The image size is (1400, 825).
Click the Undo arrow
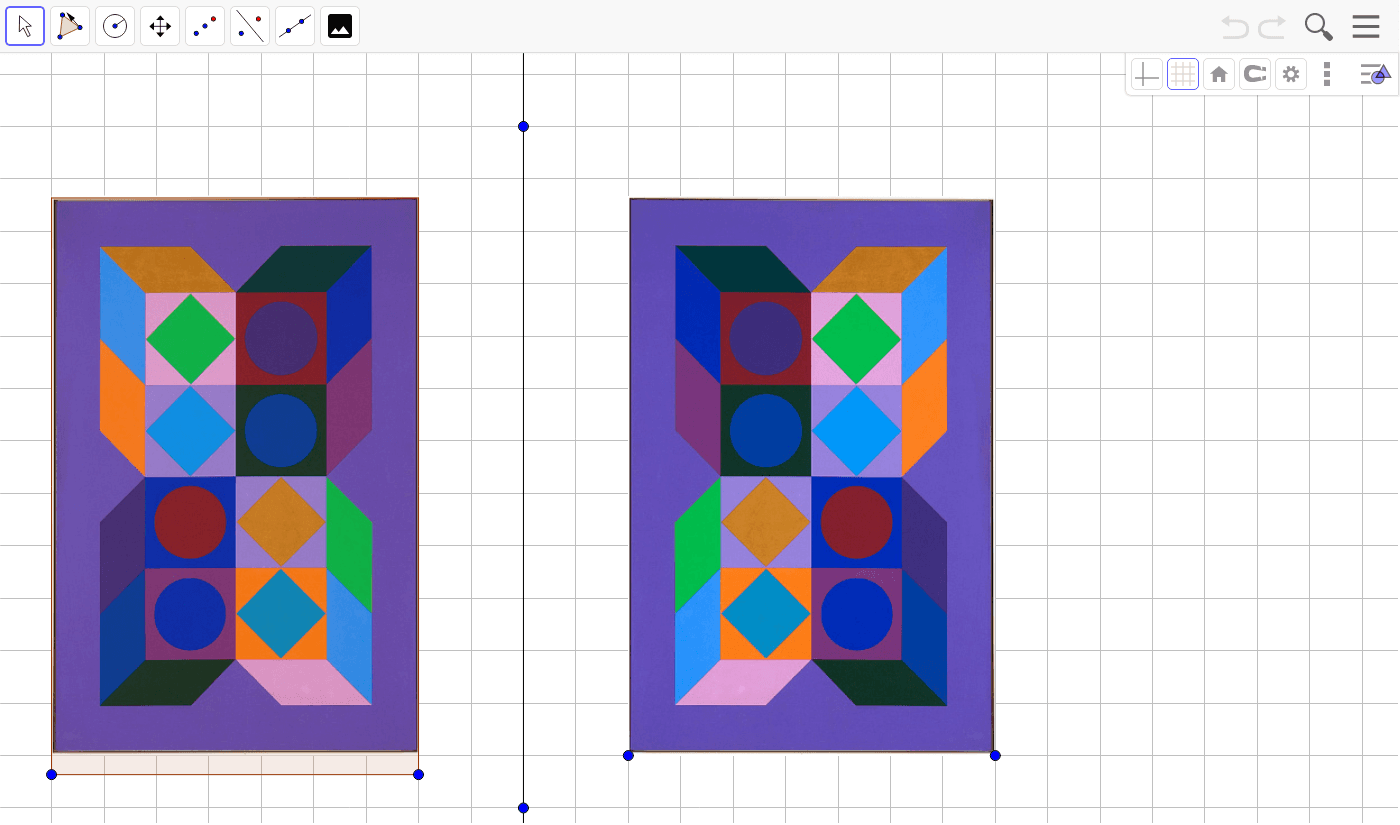[x=1235, y=27]
